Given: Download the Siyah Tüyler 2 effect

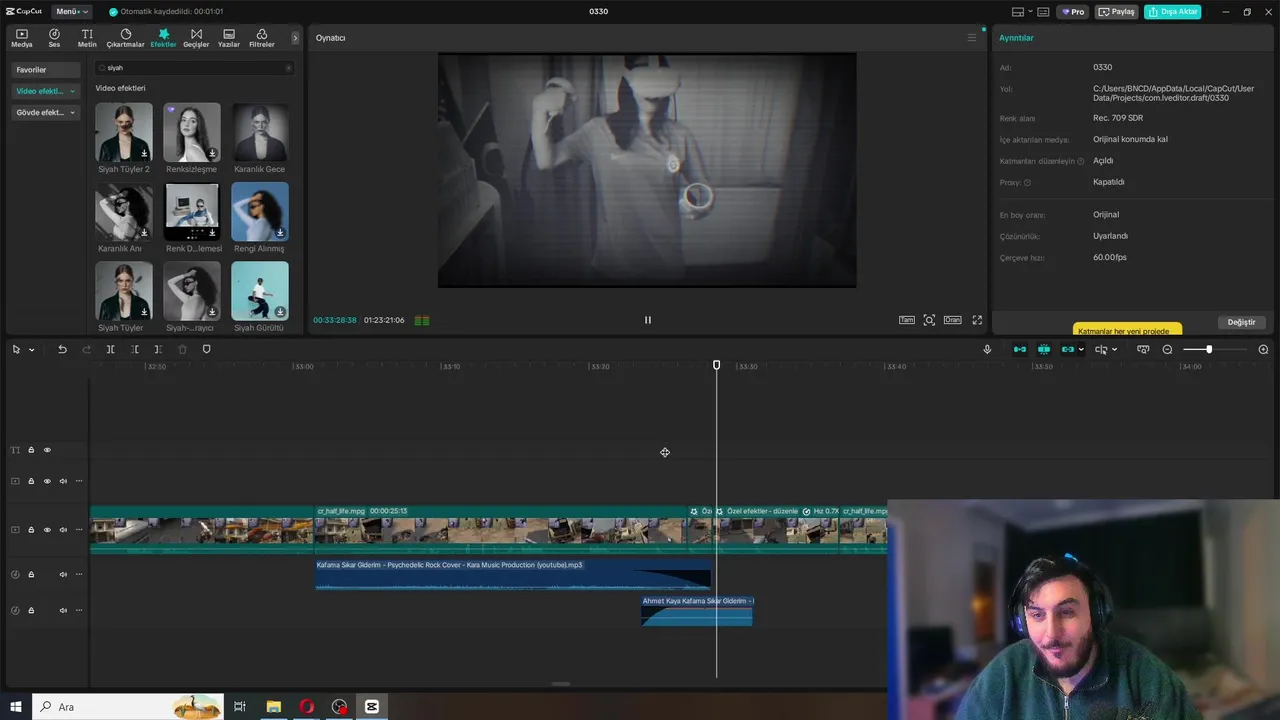Looking at the screenshot, I should click(144, 153).
